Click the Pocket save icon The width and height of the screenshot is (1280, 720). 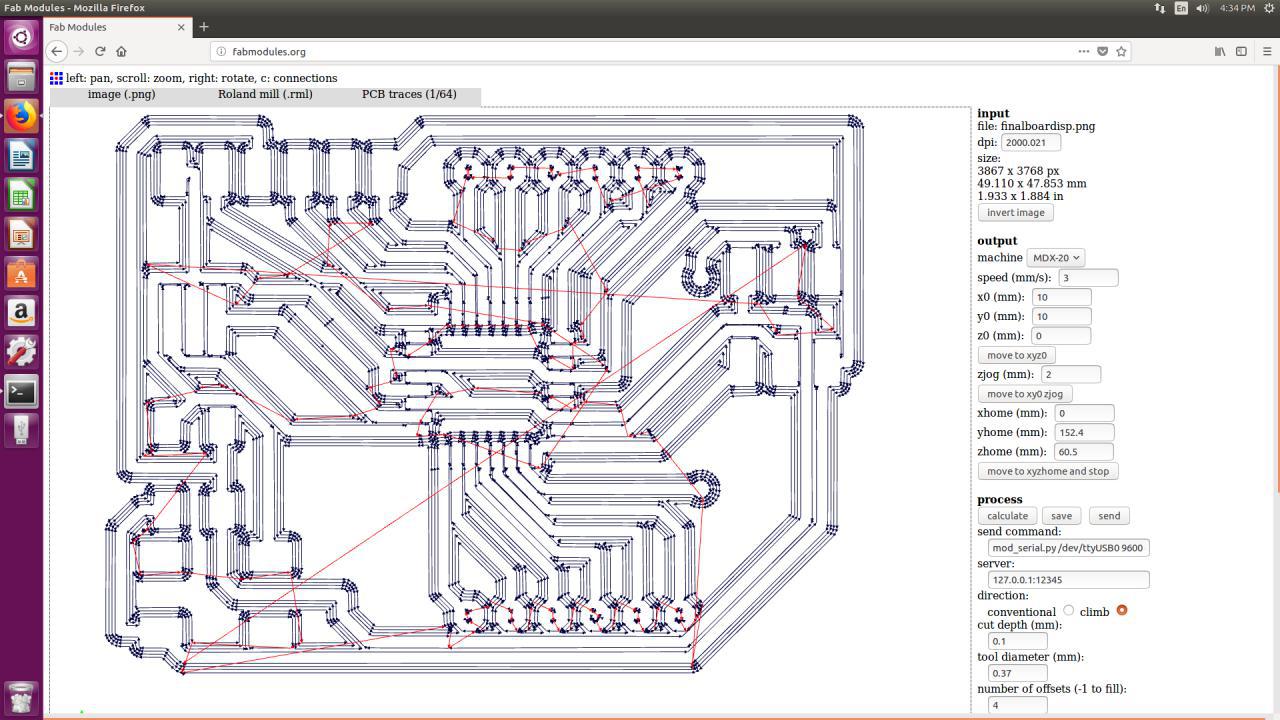coord(1103,51)
